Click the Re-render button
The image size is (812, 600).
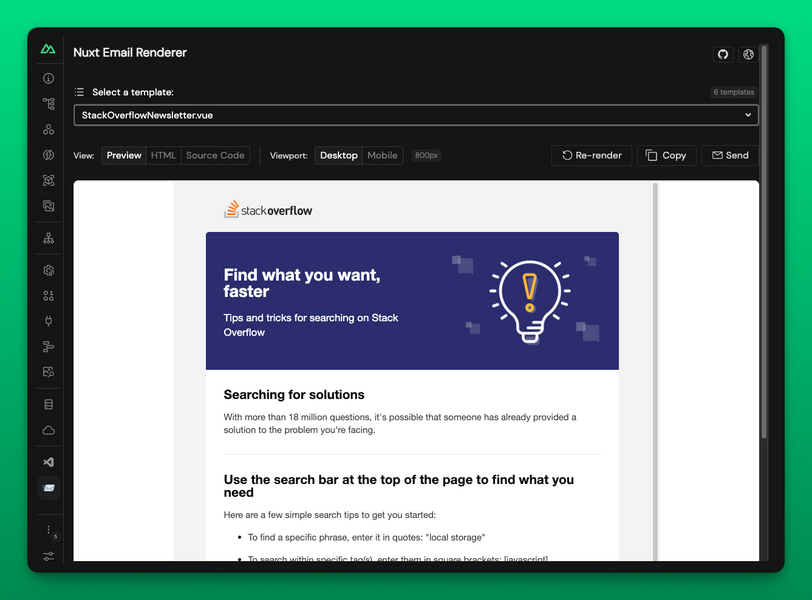[592, 156]
